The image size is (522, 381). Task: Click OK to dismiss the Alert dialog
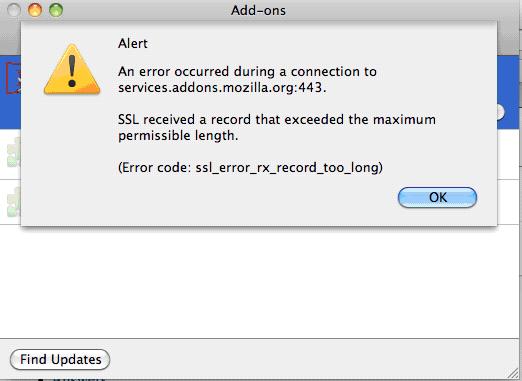coord(437,197)
